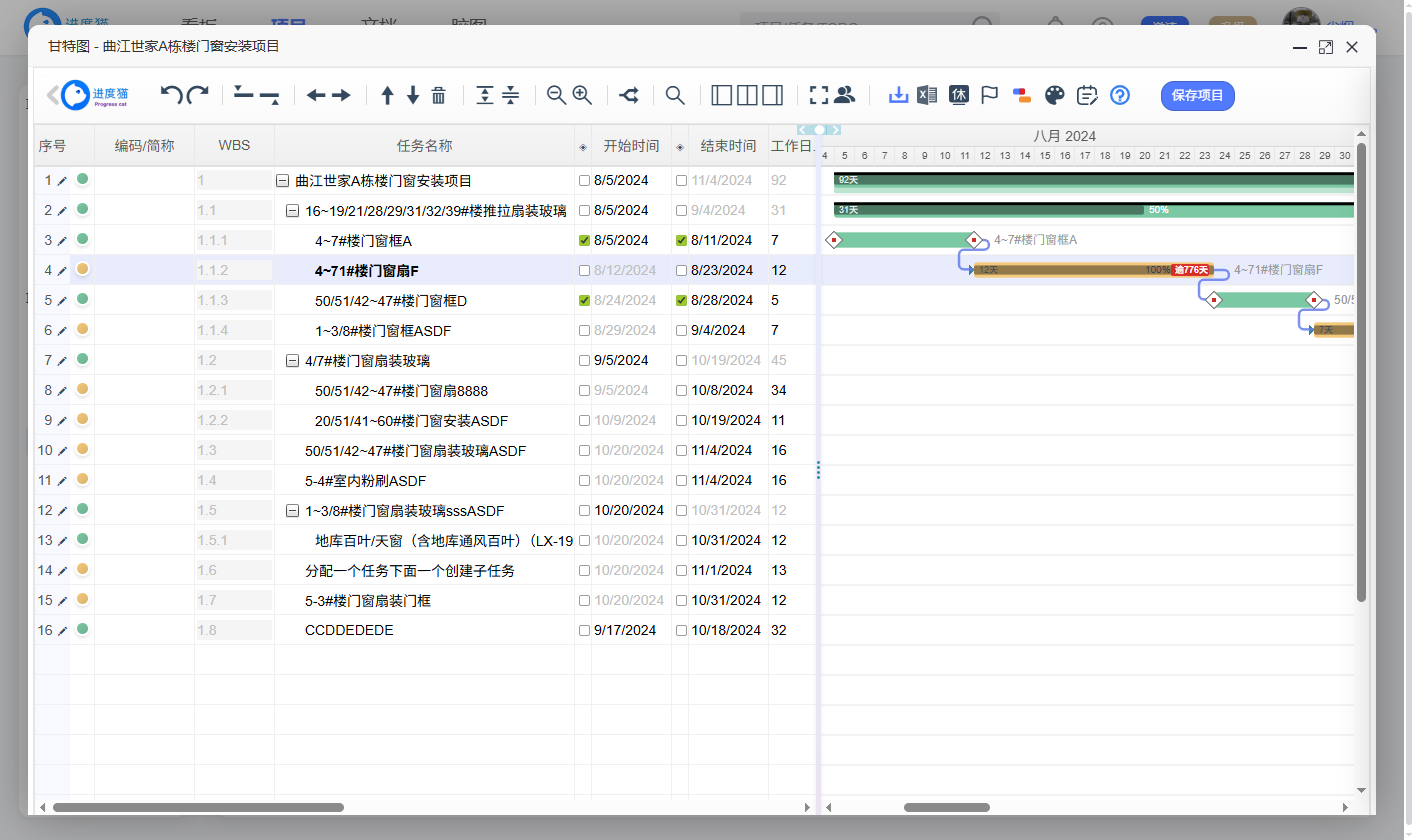The image size is (1414, 840).
Task: Click the 结束时间 column header
Action: coord(728,146)
